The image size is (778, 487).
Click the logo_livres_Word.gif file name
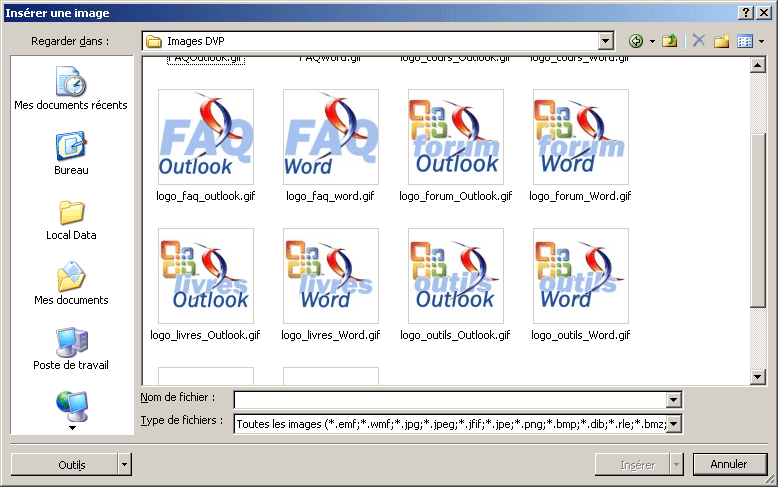point(330,335)
